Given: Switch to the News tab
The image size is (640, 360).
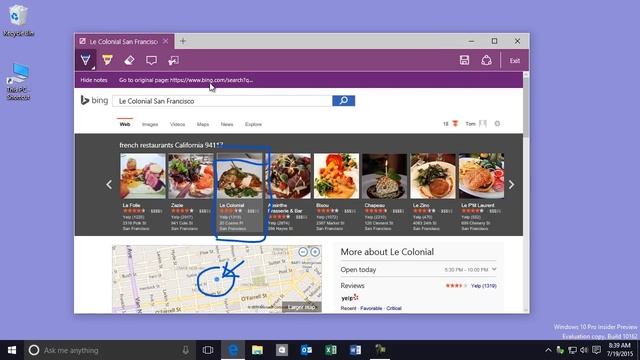Looking at the screenshot, I should tap(227, 124).
